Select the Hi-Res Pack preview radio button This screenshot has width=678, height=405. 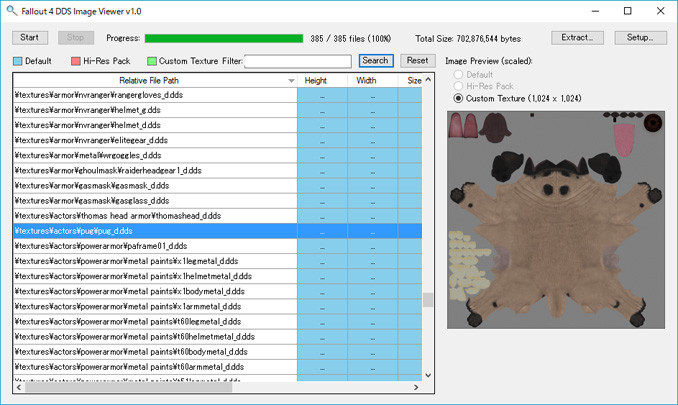pyautogui.click(x=458, y=86)
